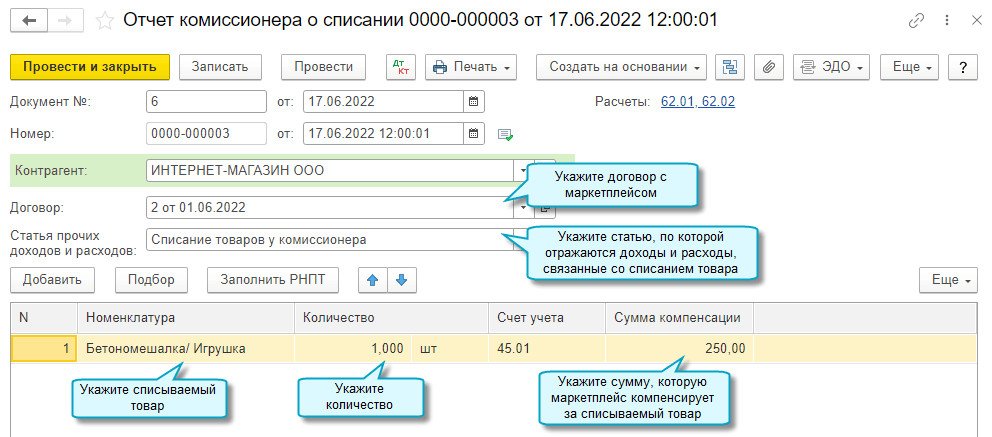Move row down with blue arrow

pyautogui.click(x=401, y=280)
